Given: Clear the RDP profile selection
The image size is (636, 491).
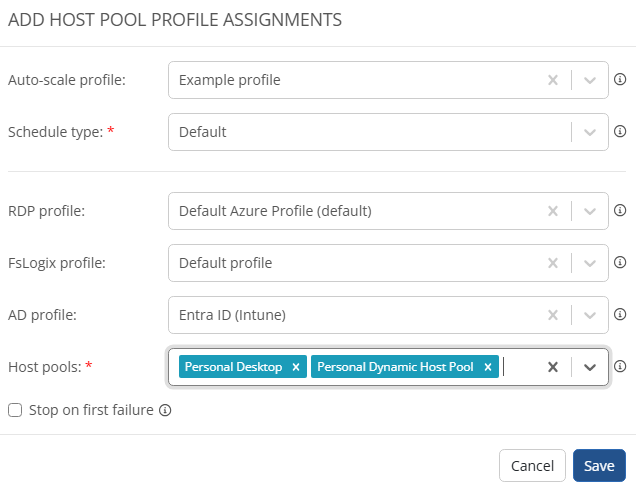Looking at the screenshot, I should [x=552, y=211].
